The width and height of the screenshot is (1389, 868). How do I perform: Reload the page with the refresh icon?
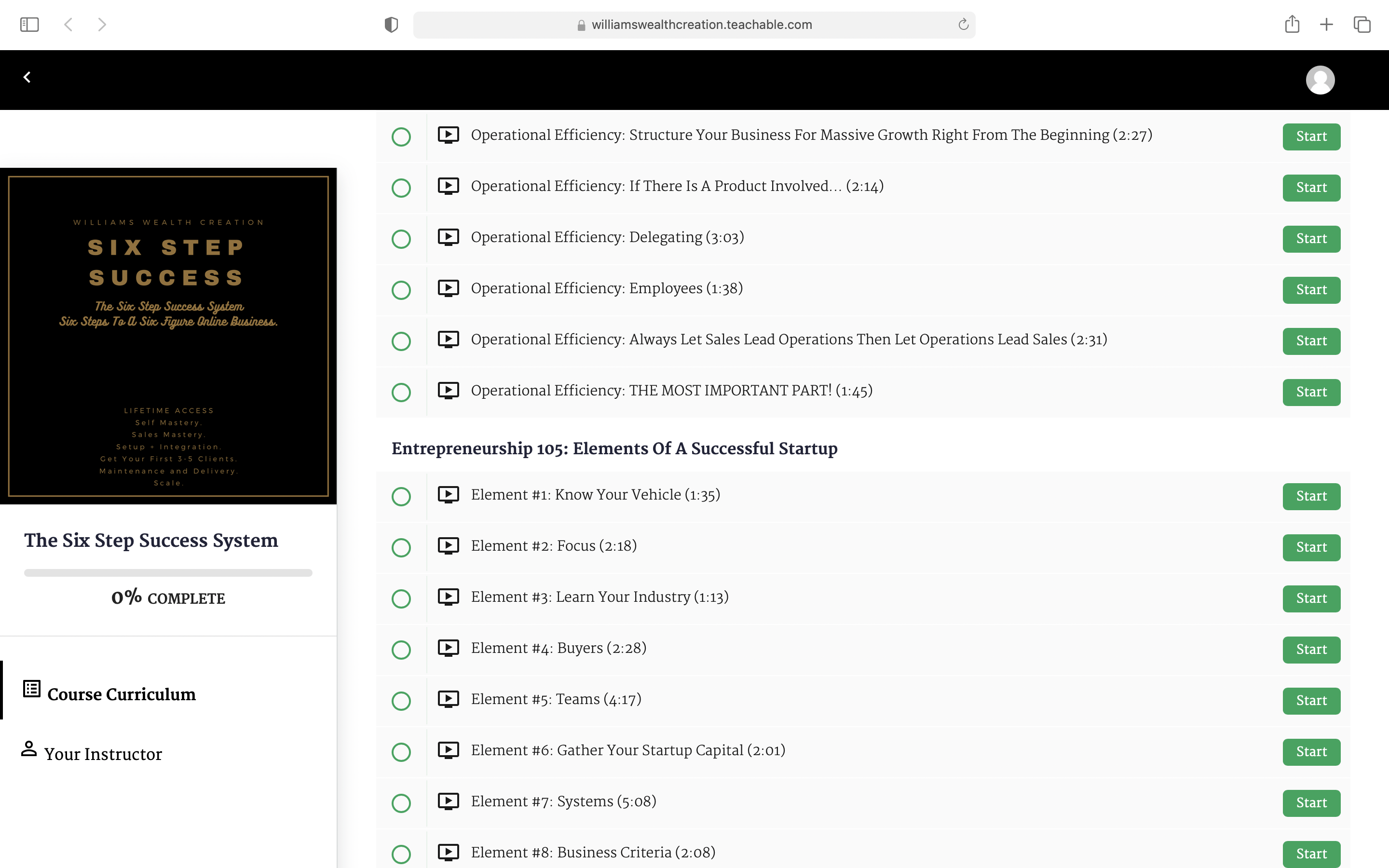963,25
